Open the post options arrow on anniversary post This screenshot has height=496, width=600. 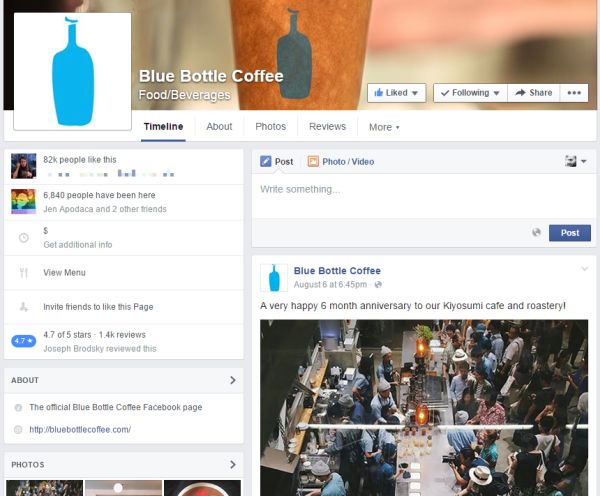point(585,269)
